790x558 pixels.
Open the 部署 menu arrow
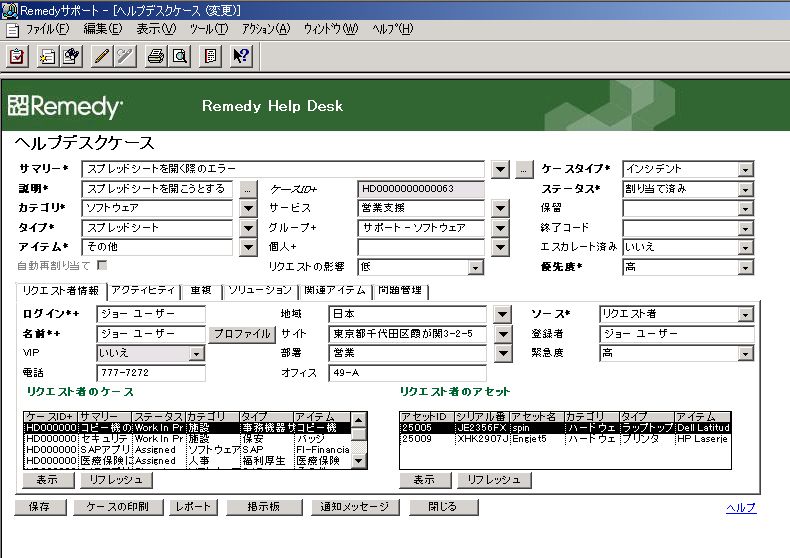coord(502,354)
